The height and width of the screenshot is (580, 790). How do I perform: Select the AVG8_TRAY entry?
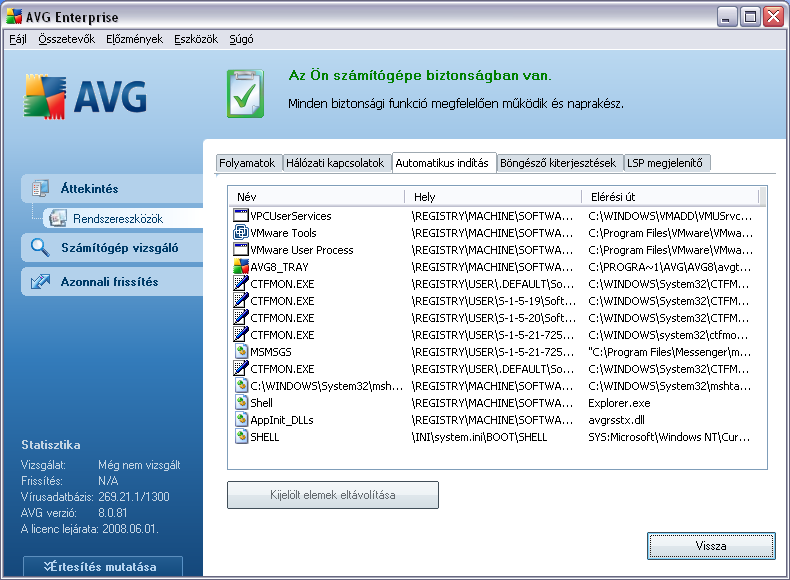[x=279, y=267]
